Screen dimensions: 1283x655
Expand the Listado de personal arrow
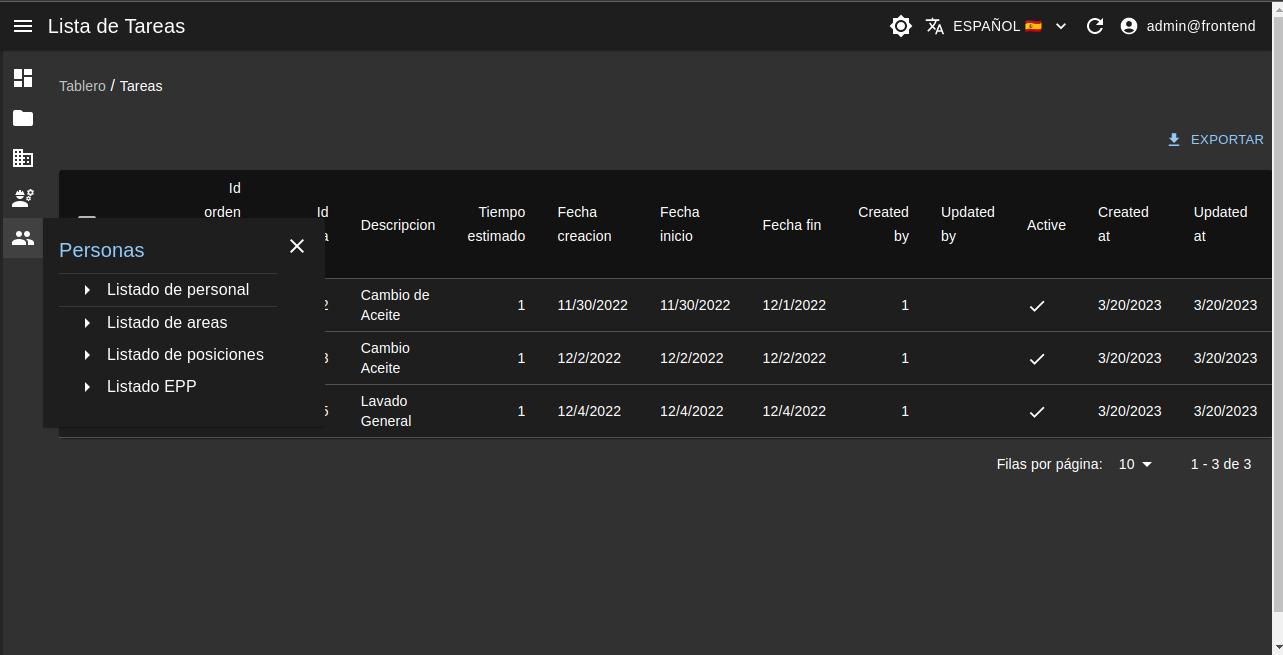click(x=88, y=290)
